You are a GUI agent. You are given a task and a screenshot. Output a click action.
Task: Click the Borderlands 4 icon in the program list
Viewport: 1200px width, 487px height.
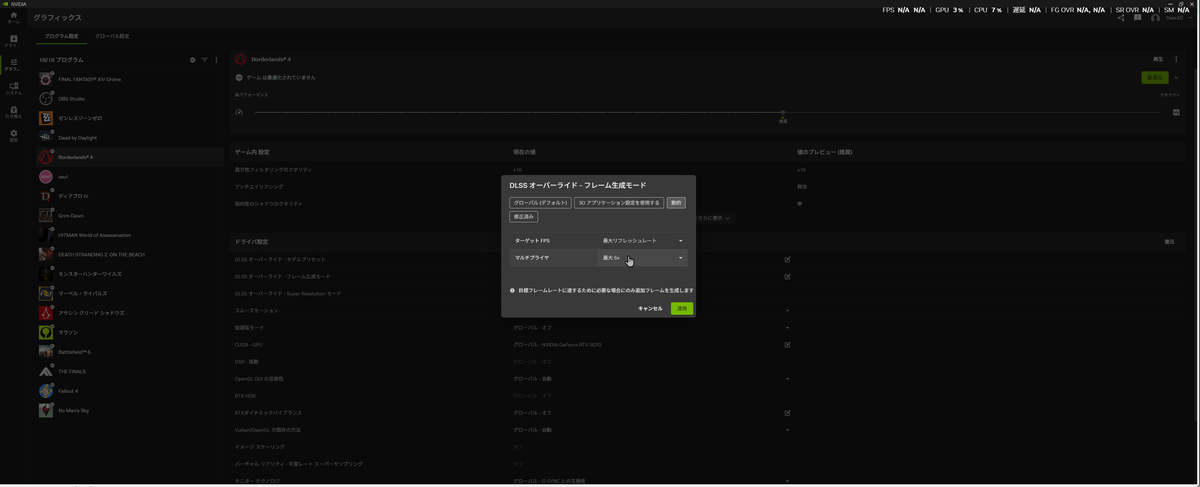(x=45, y=157)
